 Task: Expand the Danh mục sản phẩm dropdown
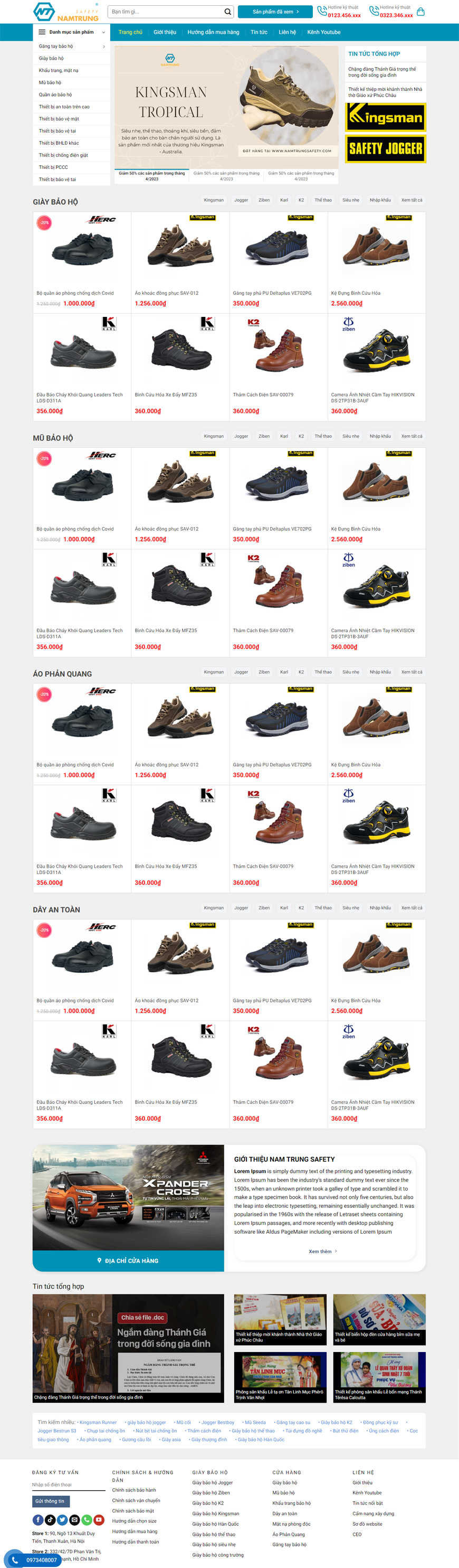click(71, 32)
